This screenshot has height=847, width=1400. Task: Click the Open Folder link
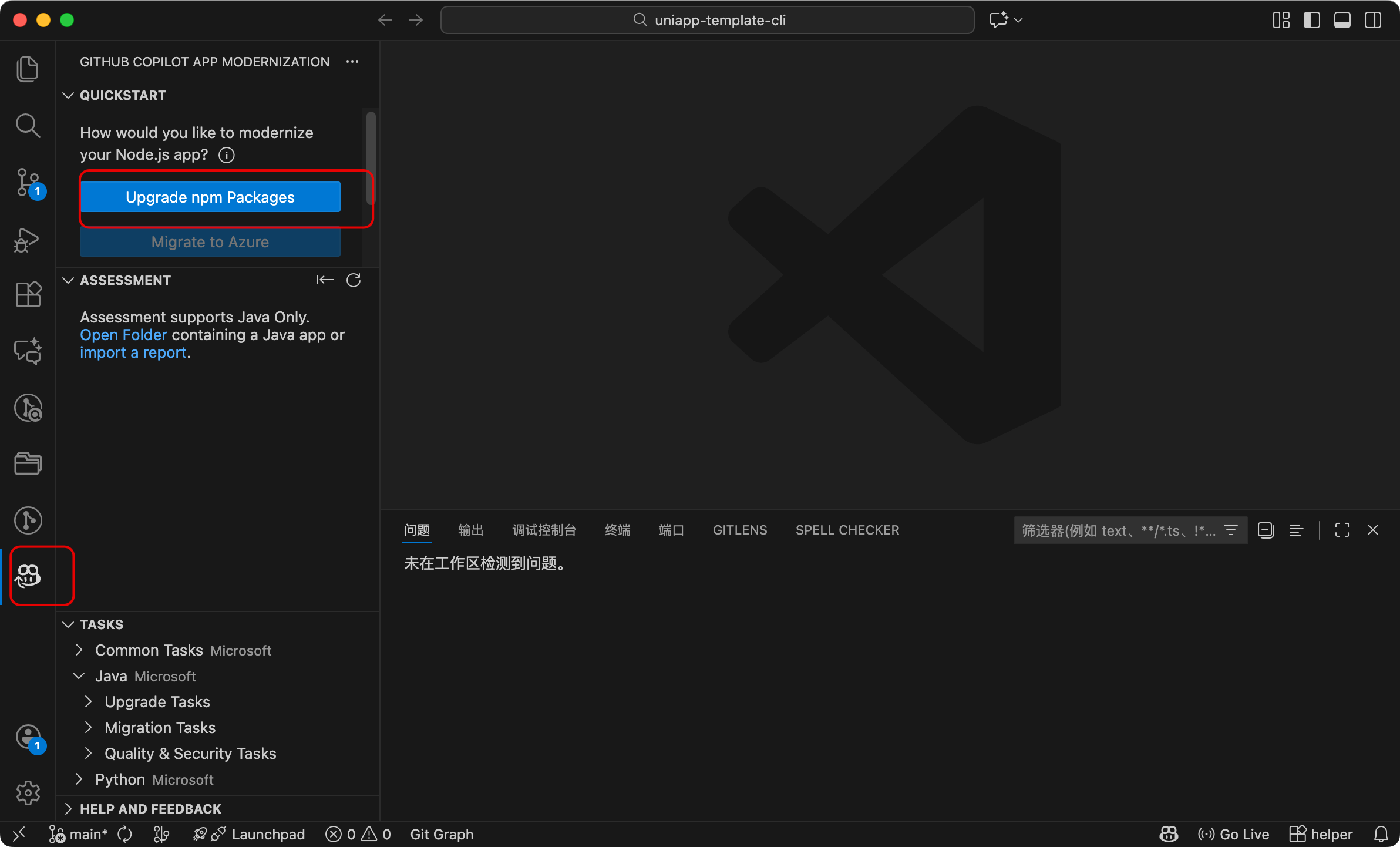(x=124, y=335)
